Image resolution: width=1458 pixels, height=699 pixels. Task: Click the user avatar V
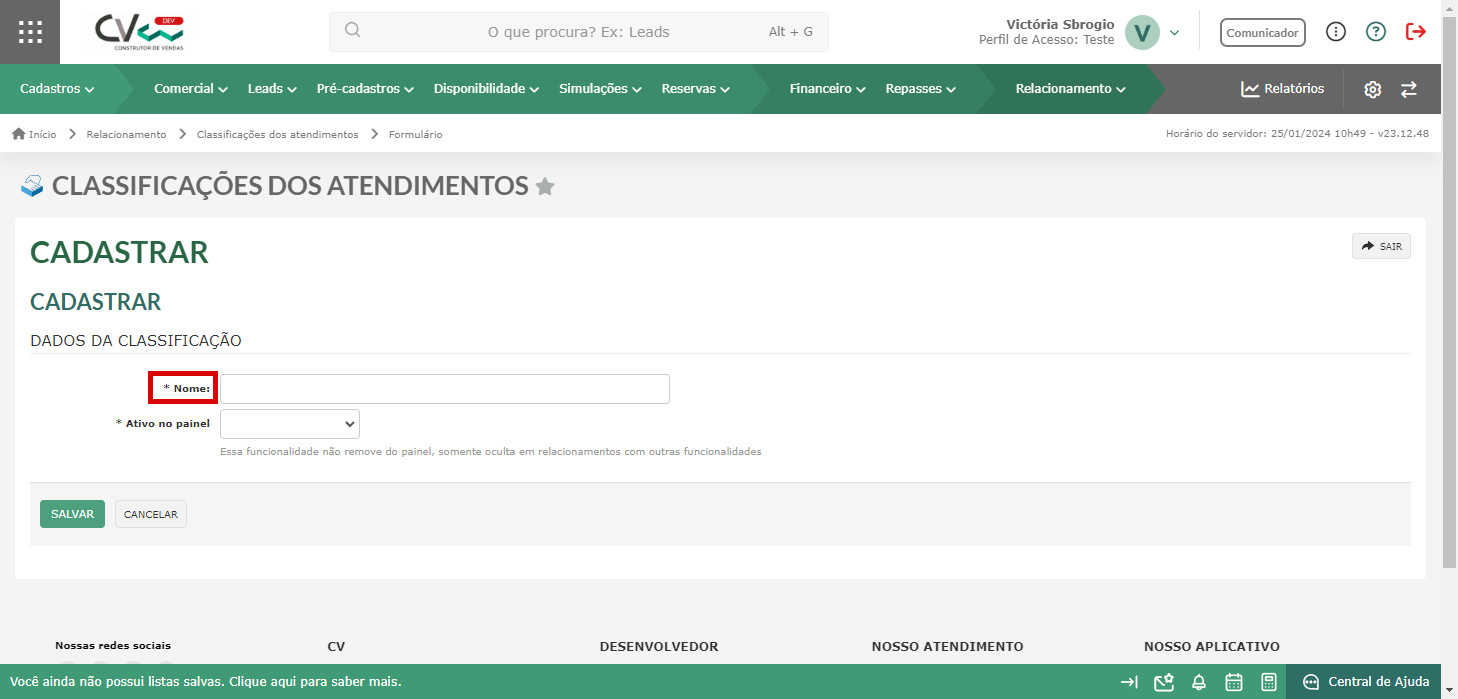click(1142, 32)
